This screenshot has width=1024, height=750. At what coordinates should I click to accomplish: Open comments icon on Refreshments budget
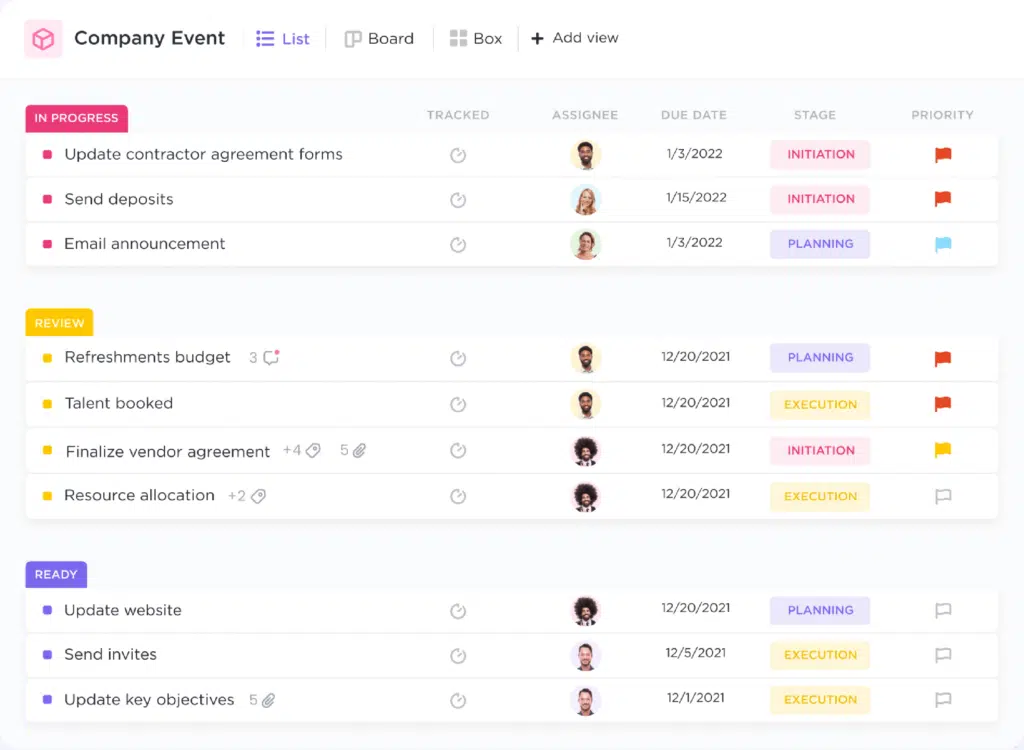click(271, 358)
